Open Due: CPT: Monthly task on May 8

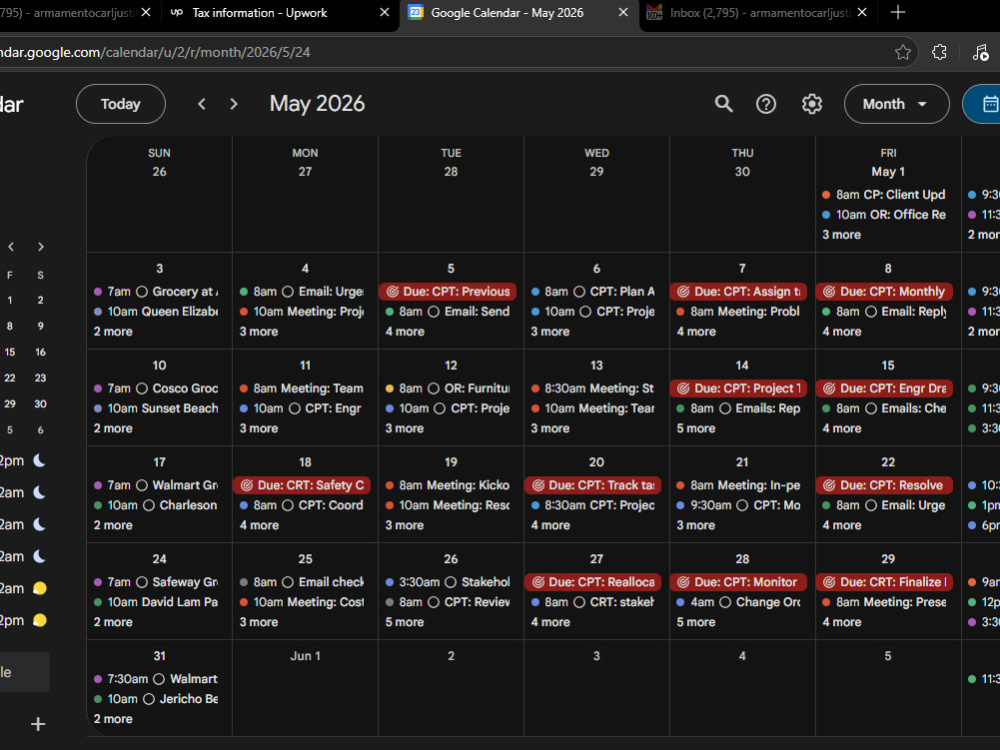884,291
